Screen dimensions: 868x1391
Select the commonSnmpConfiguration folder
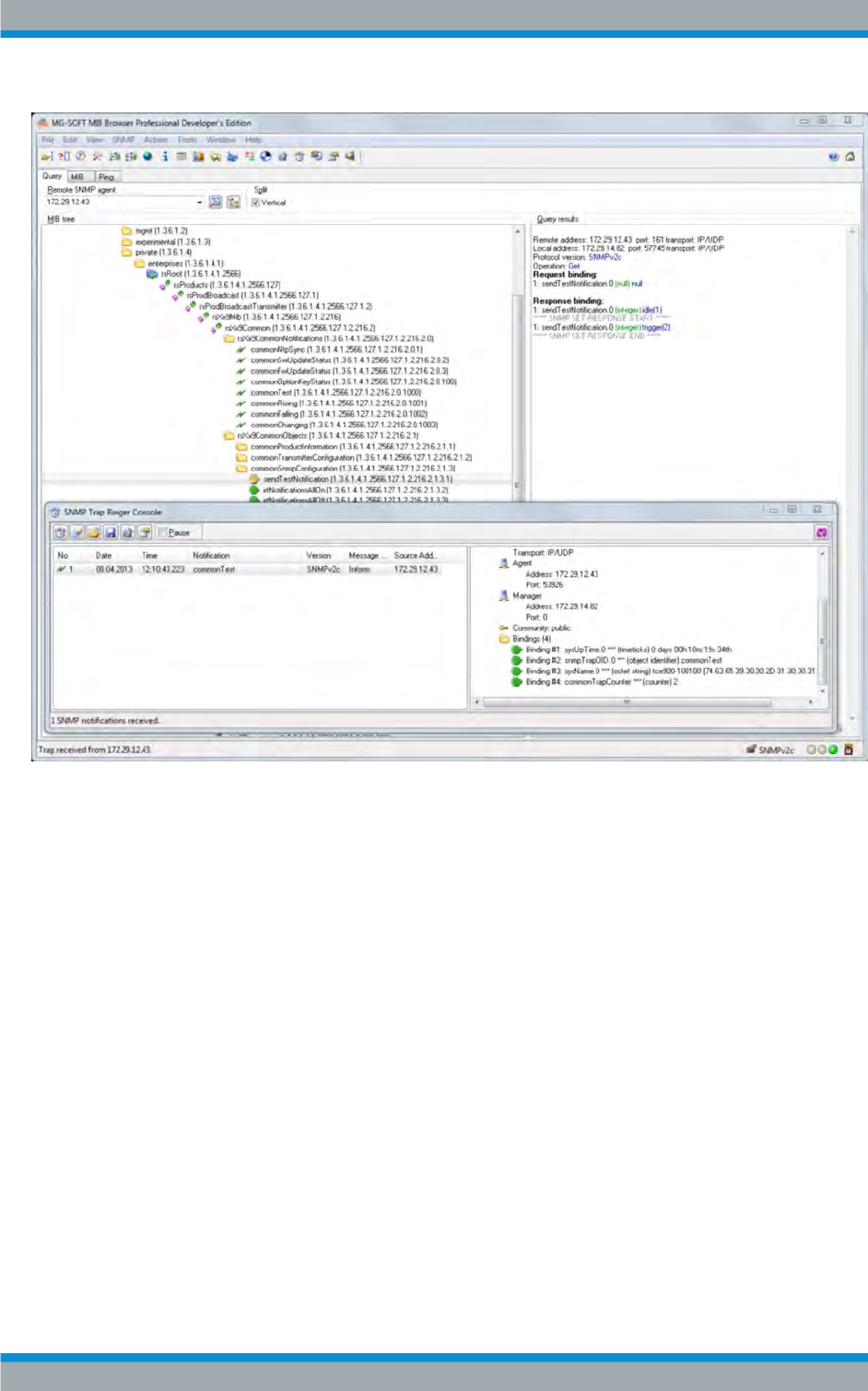tap(346, 469)
